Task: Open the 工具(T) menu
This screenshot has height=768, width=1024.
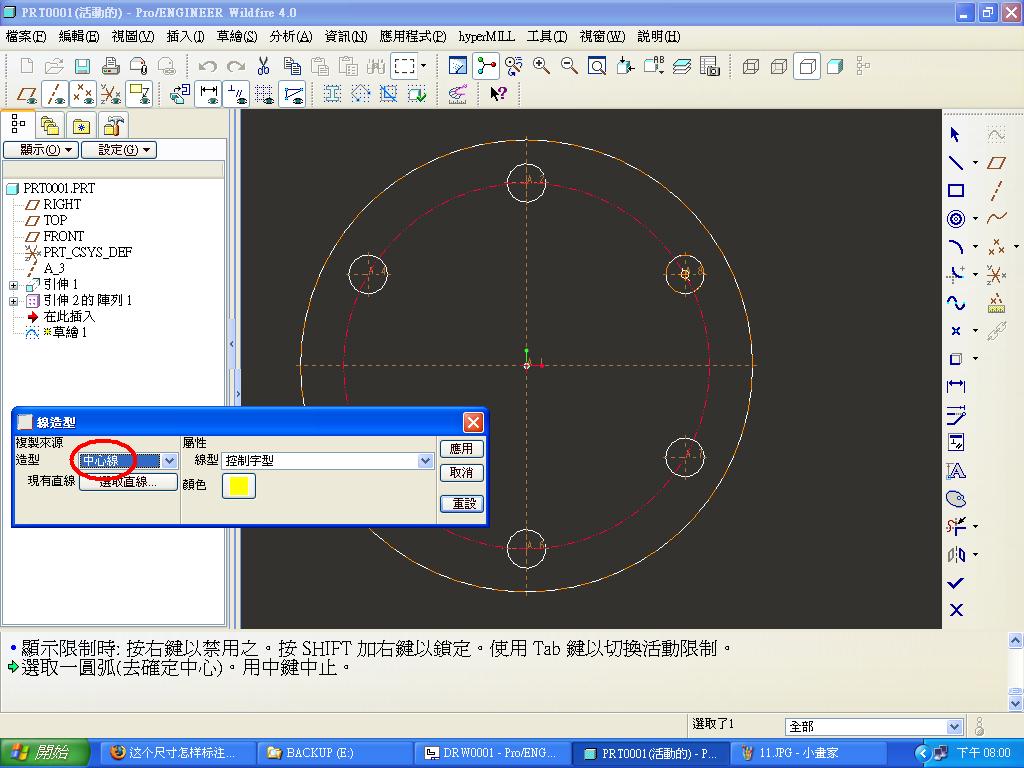Action: click(x=547, y=37)
